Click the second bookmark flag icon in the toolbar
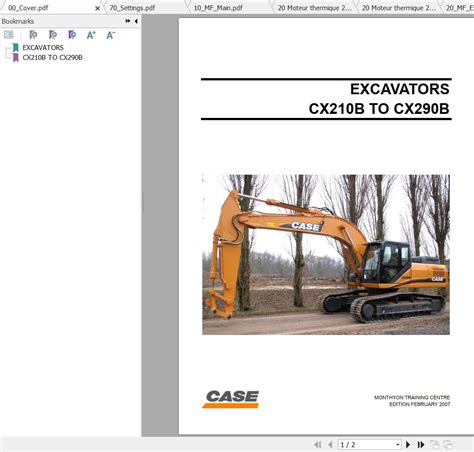474x452 pixels. pos(53,35)
